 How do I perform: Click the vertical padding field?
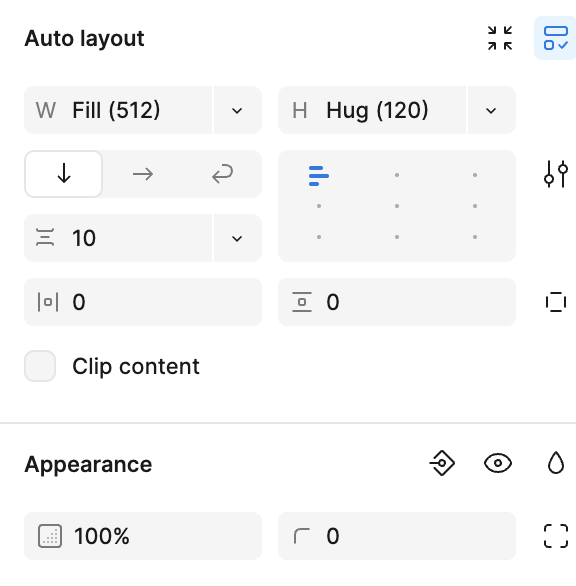pos(397,302)
